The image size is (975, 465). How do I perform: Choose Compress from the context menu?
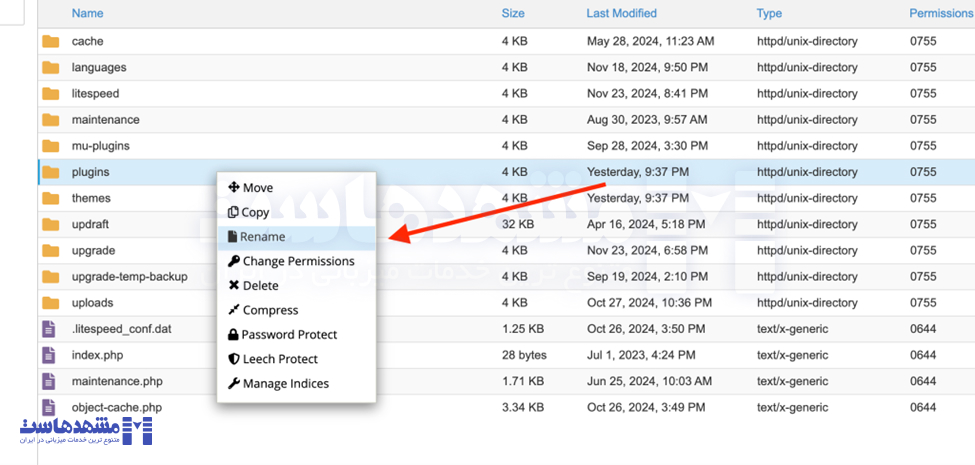tap(270, 310)
